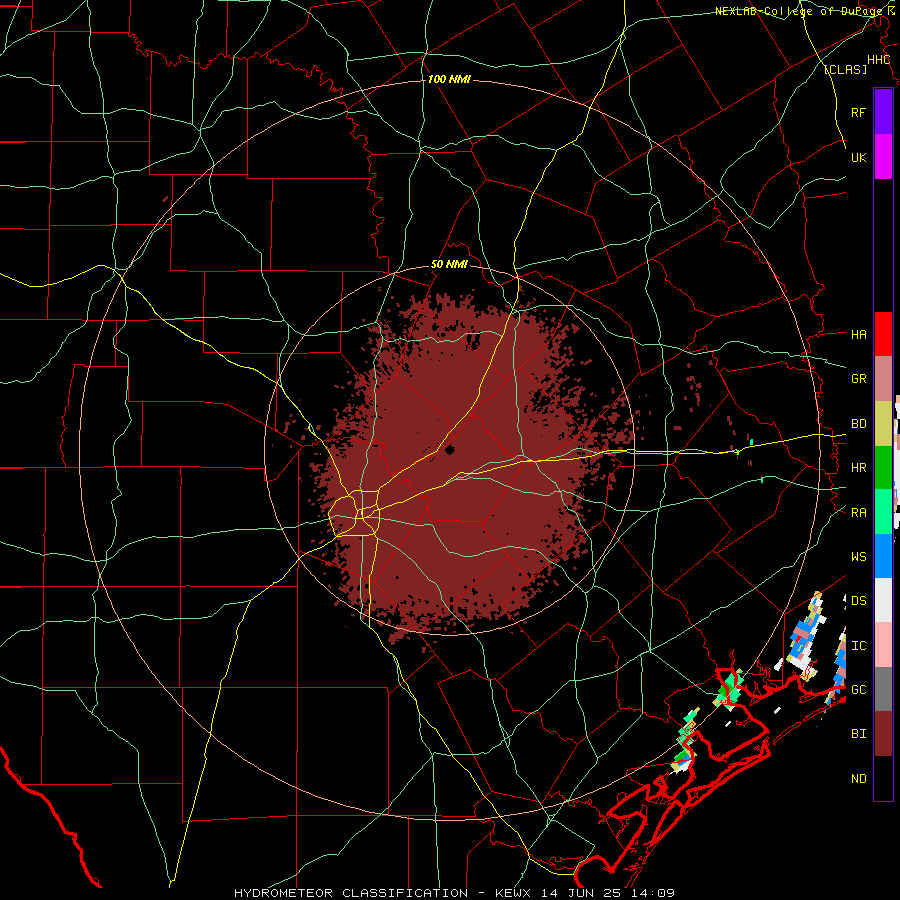Image resolution: width=900 pixels, height=900 pixels.
Task: Click the UK magenta legend swatch
Action: pyautogui.click(x=883, y=157)
